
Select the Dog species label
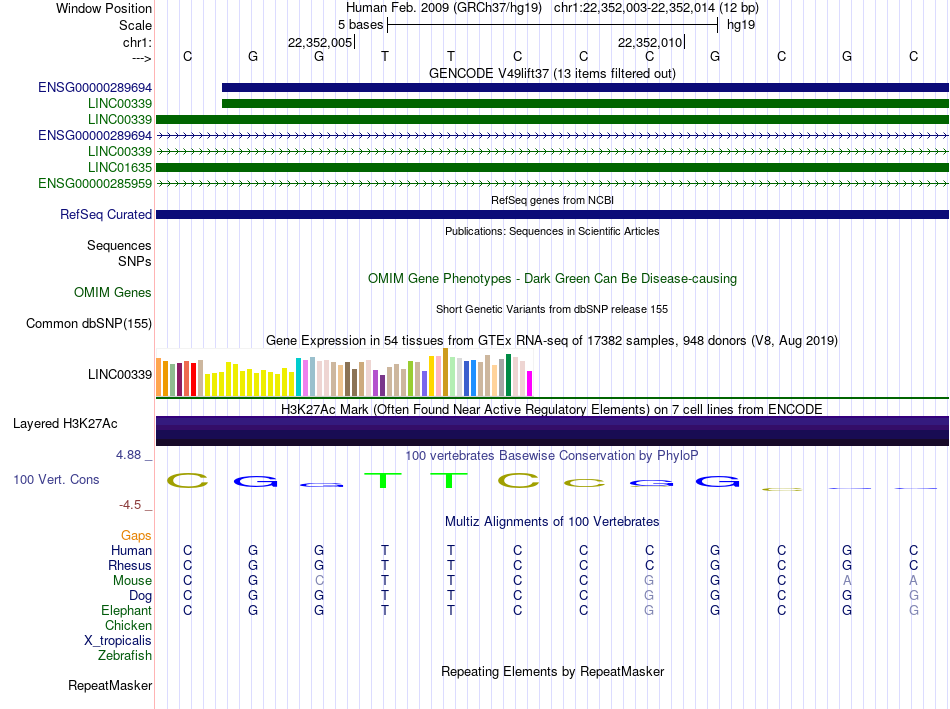pos(141,596)
